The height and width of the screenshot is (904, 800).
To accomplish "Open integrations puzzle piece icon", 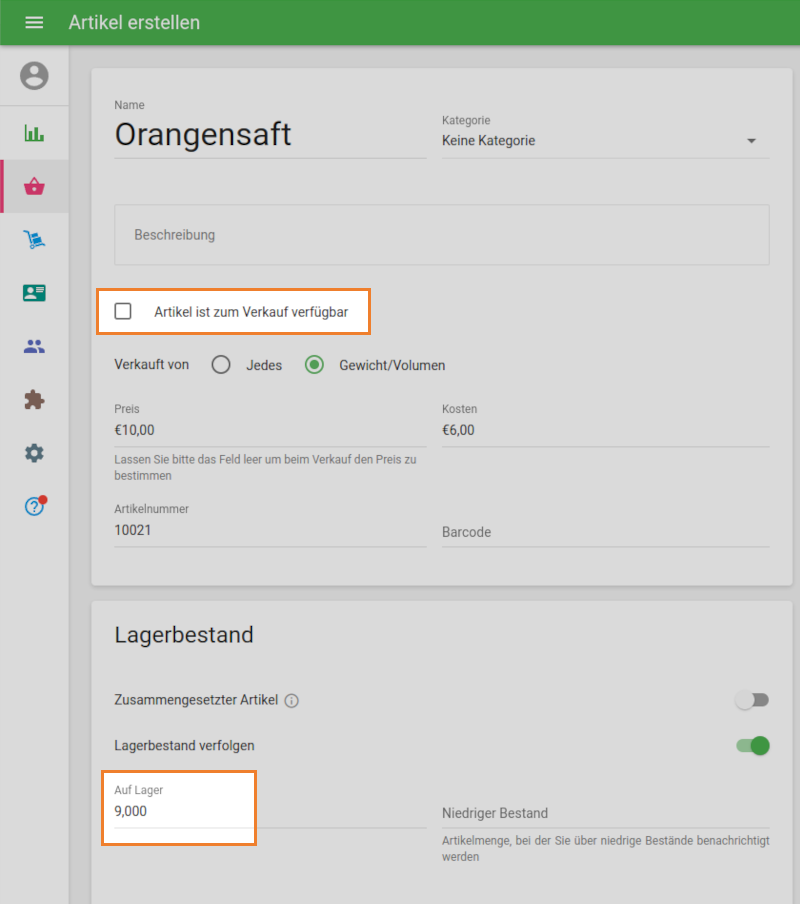I will [34, 400].
